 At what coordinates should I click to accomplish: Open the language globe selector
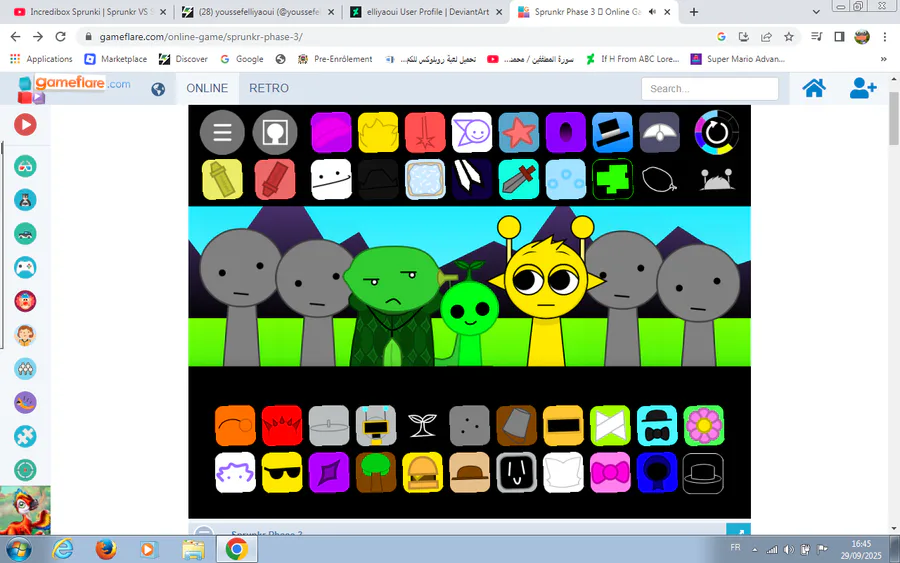click(x=158, y=89)
